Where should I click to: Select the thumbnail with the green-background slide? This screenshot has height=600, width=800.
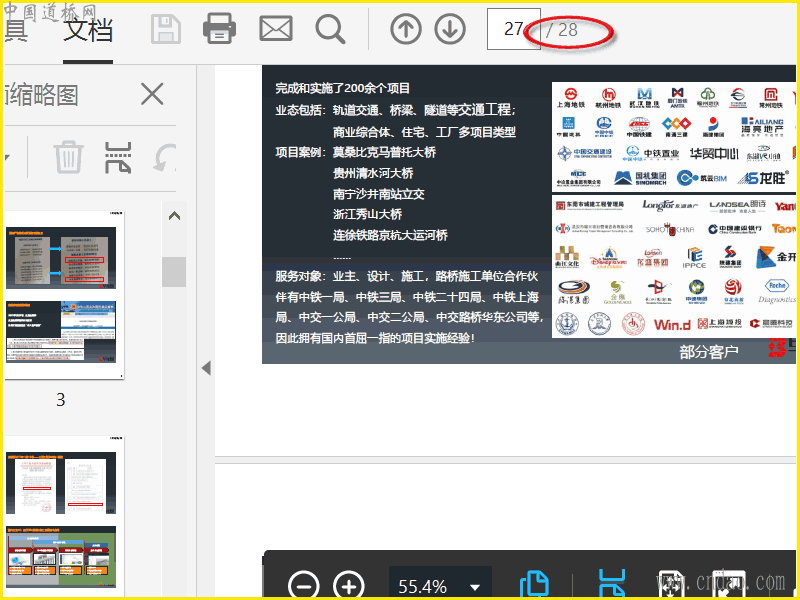(x=61, y=557)
